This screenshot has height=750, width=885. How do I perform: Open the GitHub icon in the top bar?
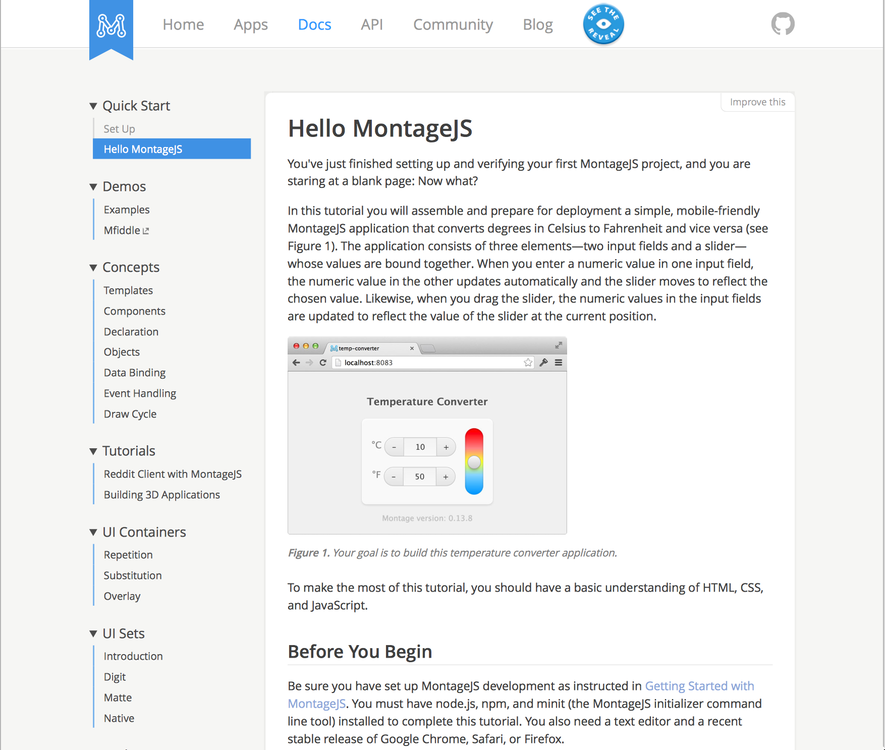(783, 23)
